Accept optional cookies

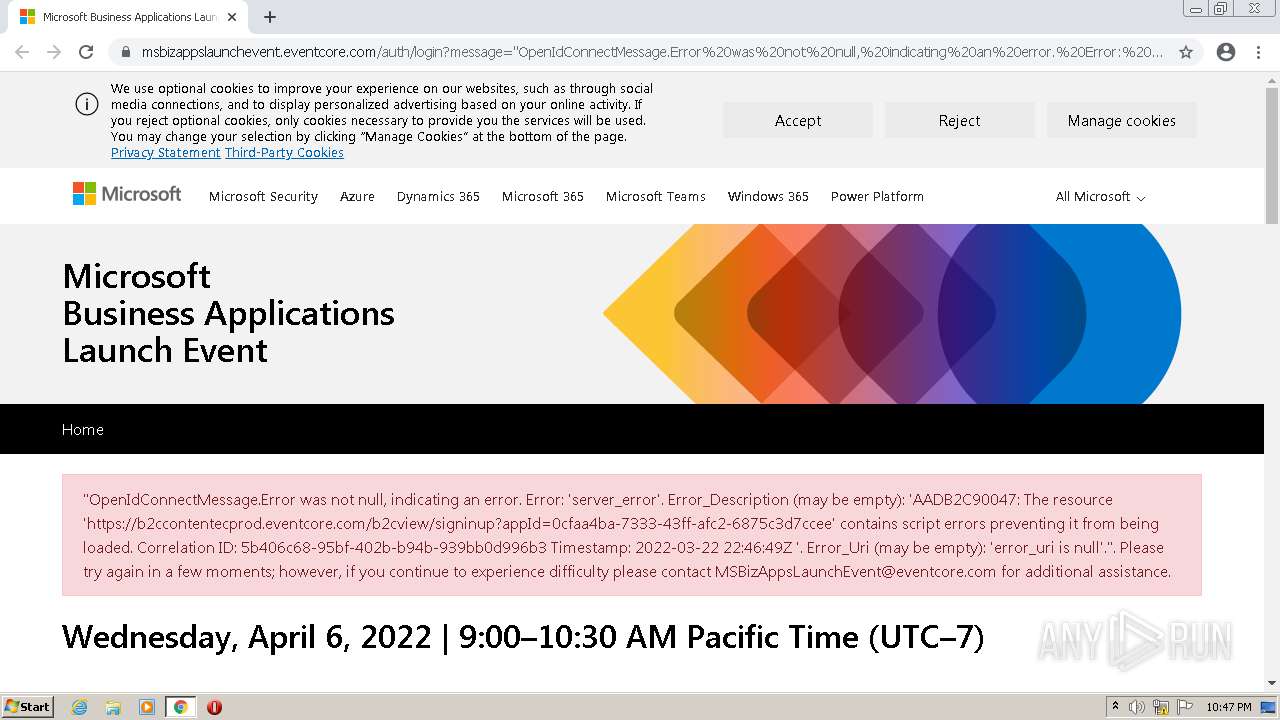click(x=798, y=120)
